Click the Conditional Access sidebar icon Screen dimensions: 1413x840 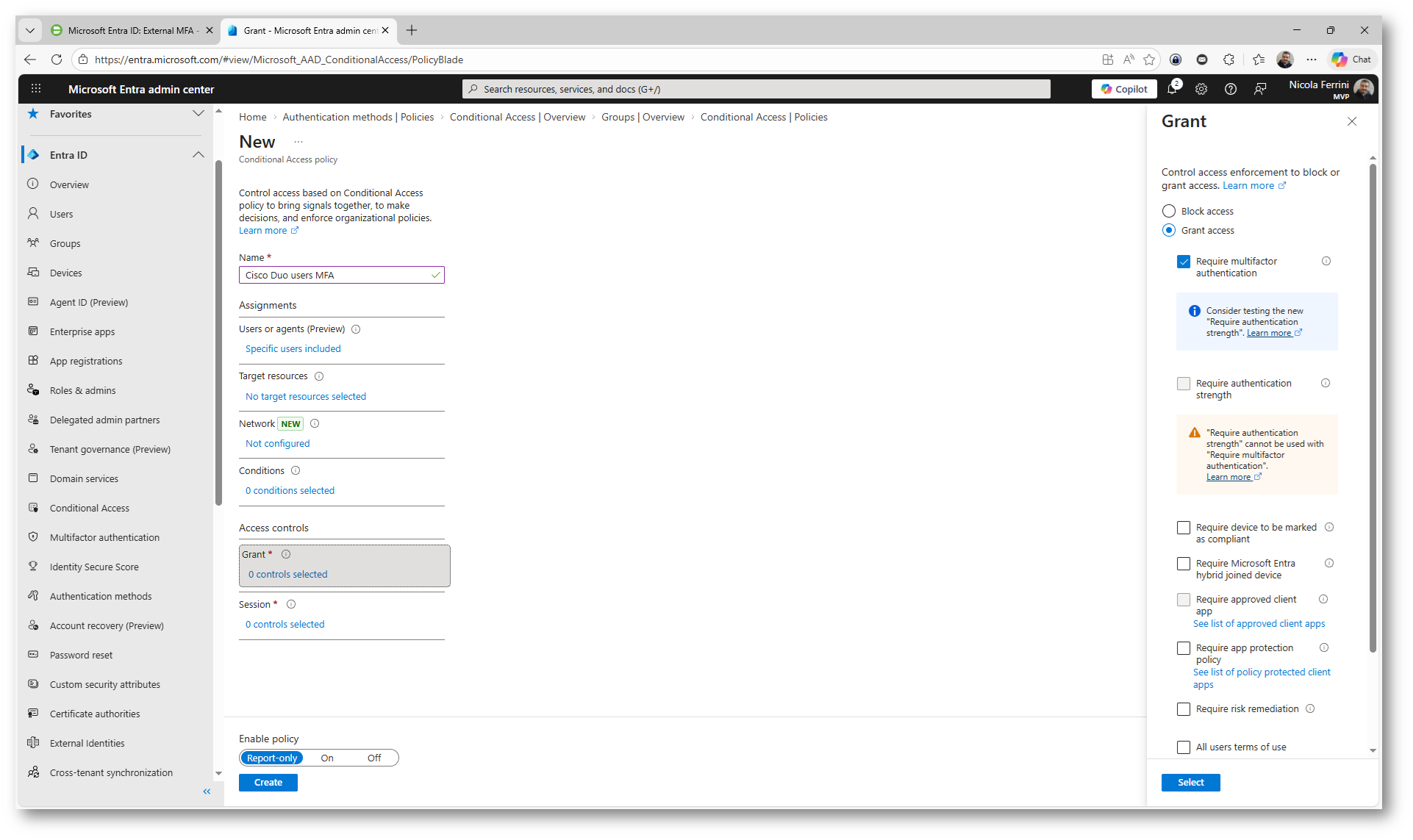coord(33,508)
